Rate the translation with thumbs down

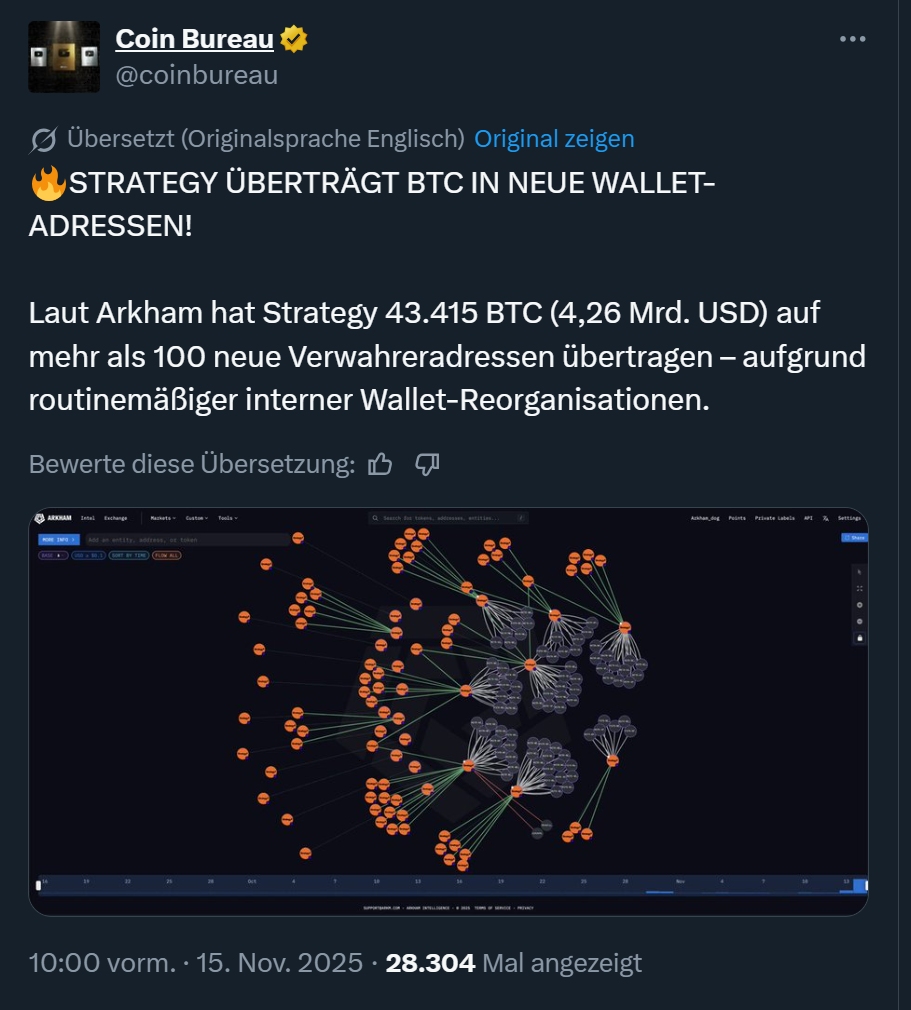(427, 464)
